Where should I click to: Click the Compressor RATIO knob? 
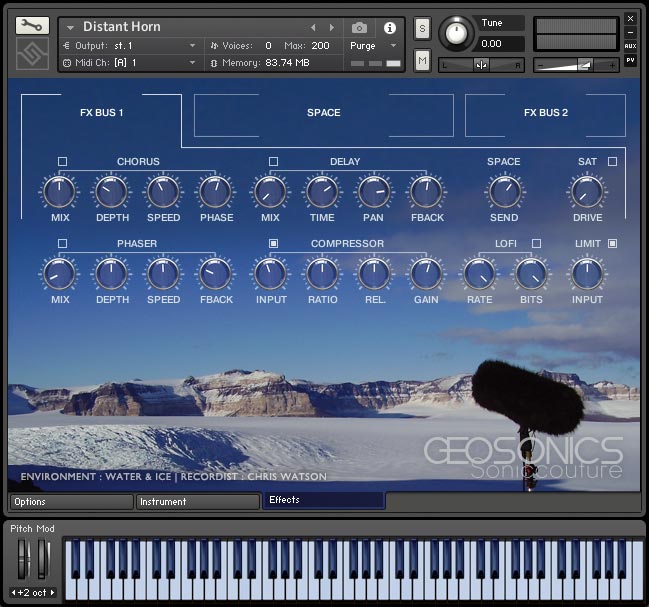tap(322, 273)
